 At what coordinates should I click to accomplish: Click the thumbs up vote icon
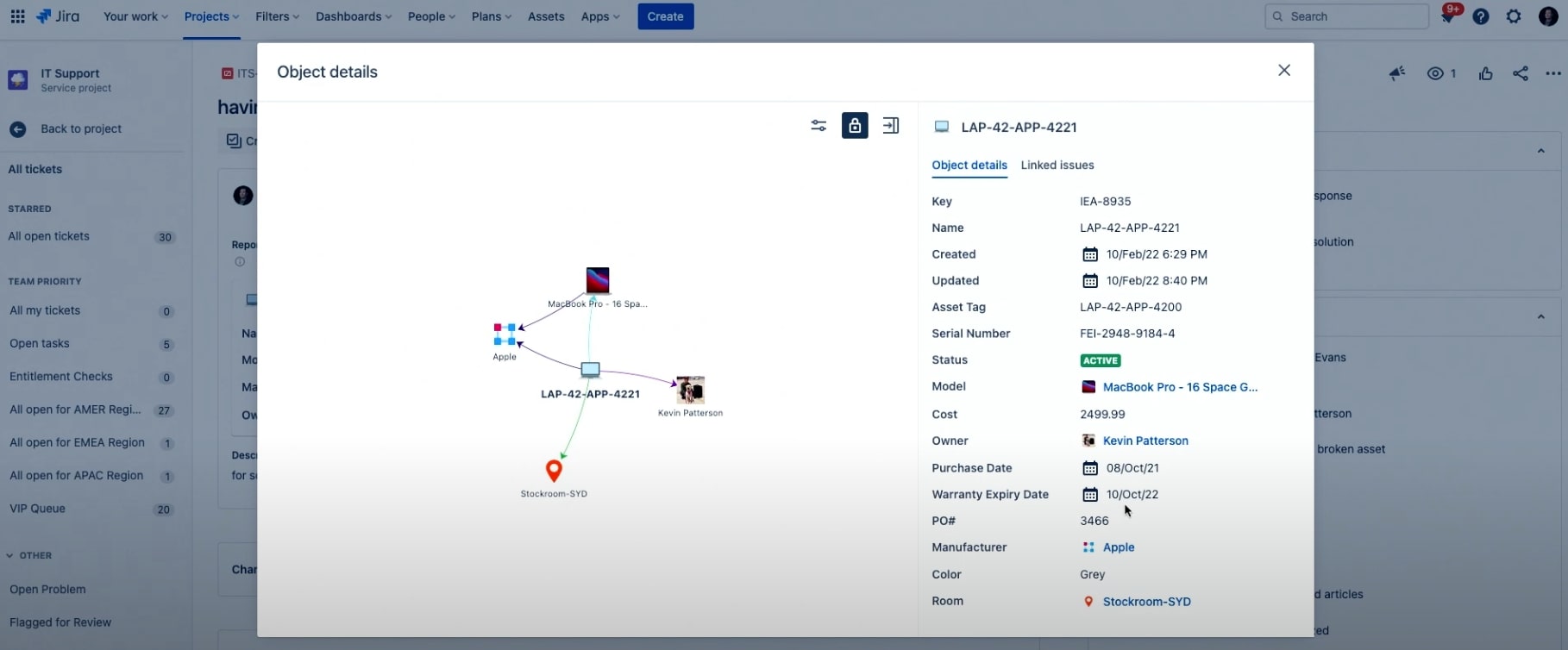click(1485, 74)
